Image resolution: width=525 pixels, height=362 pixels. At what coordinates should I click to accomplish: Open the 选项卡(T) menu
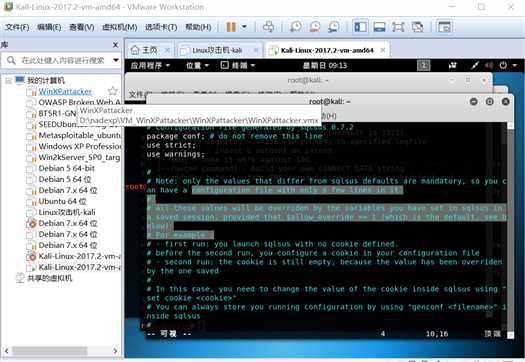161,27
